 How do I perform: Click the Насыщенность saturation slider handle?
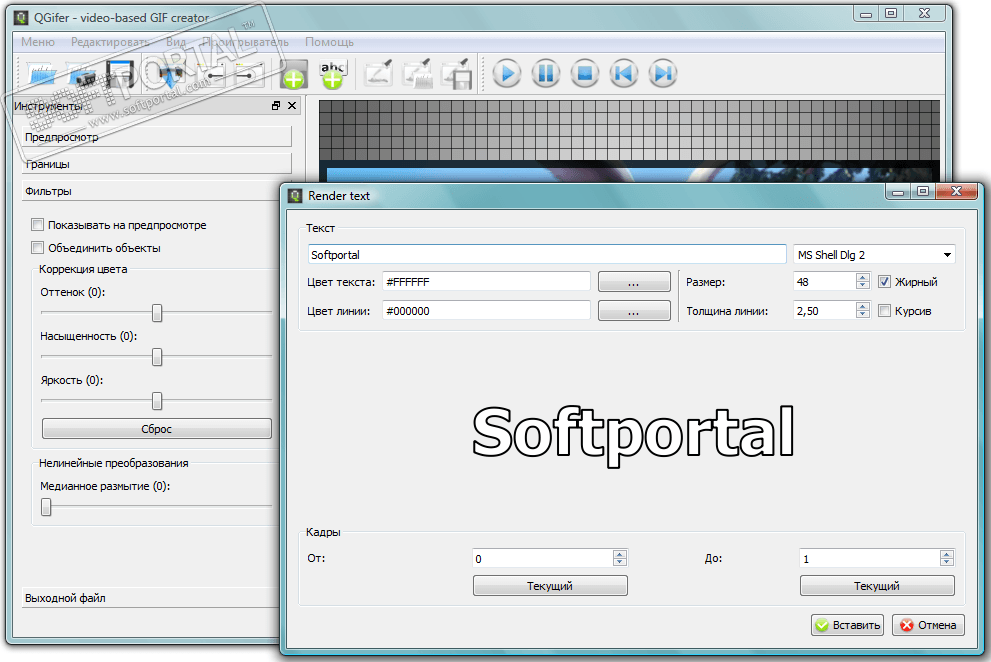click(157, 357)
